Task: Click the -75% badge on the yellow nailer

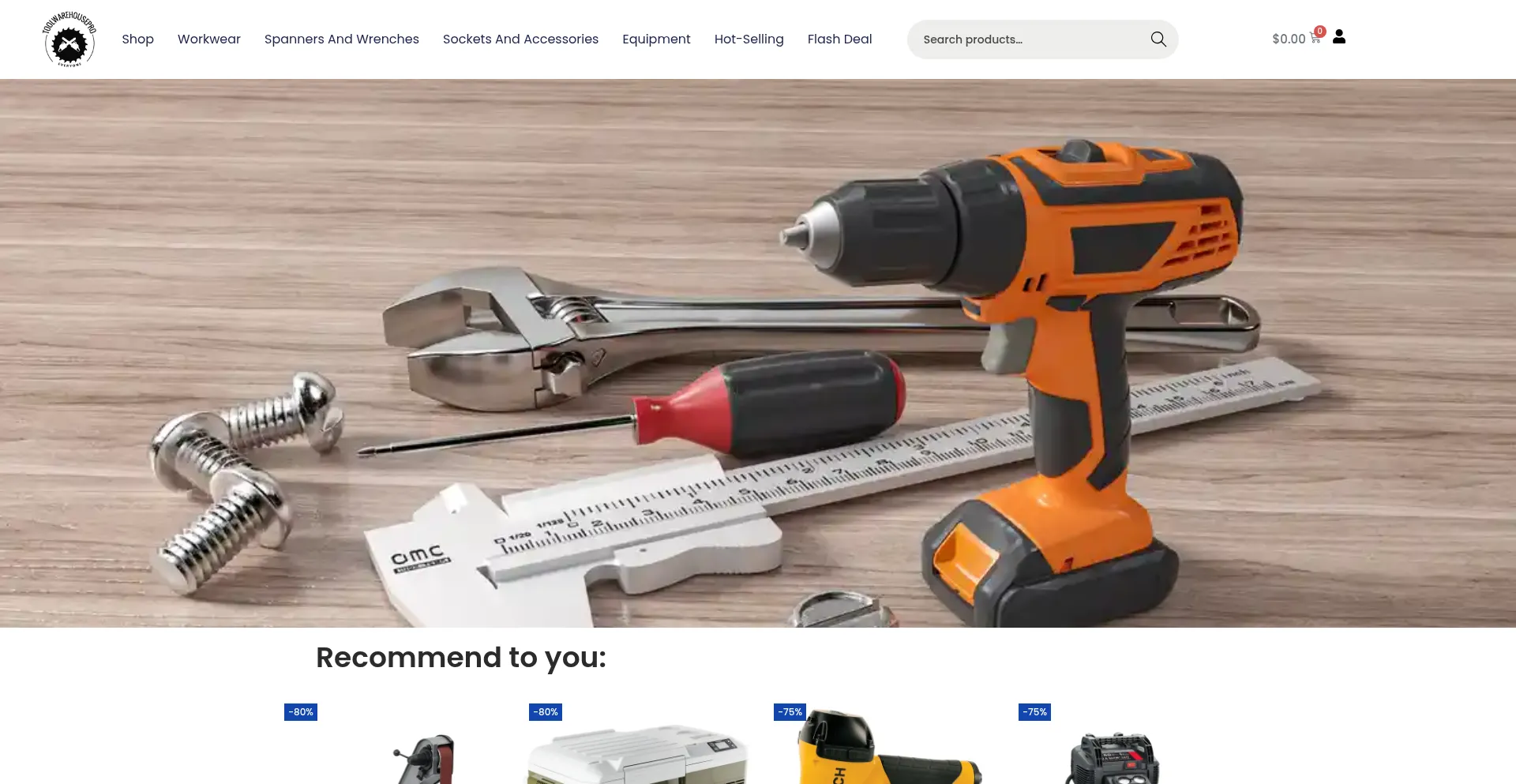Action: (x=790, y=712)
